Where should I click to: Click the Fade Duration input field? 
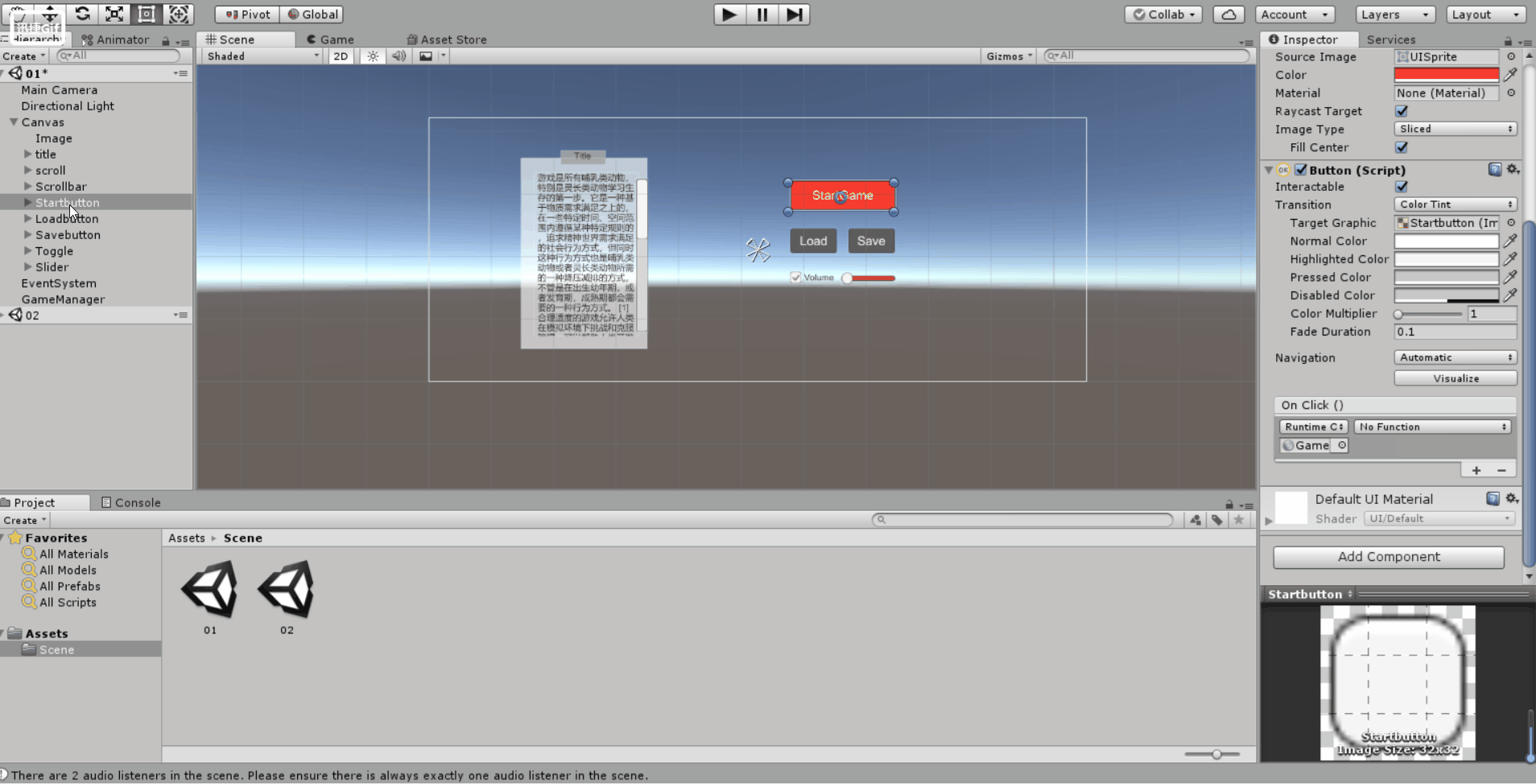pos(1455,332)
